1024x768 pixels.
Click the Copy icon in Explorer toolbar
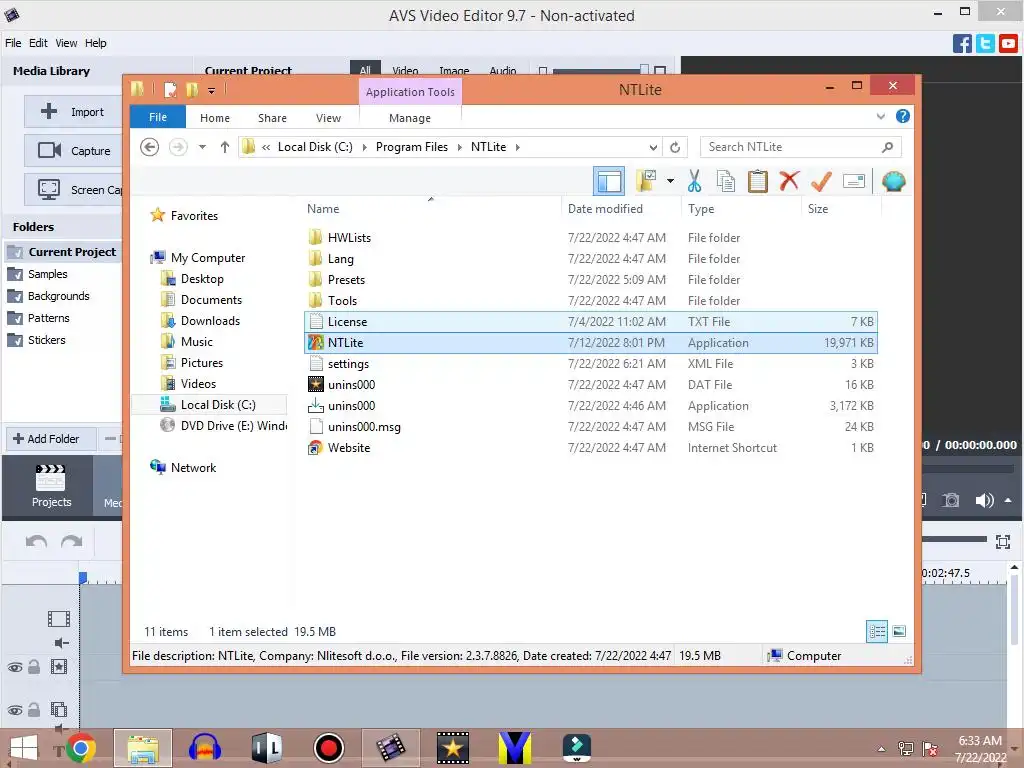coord(726,181)
